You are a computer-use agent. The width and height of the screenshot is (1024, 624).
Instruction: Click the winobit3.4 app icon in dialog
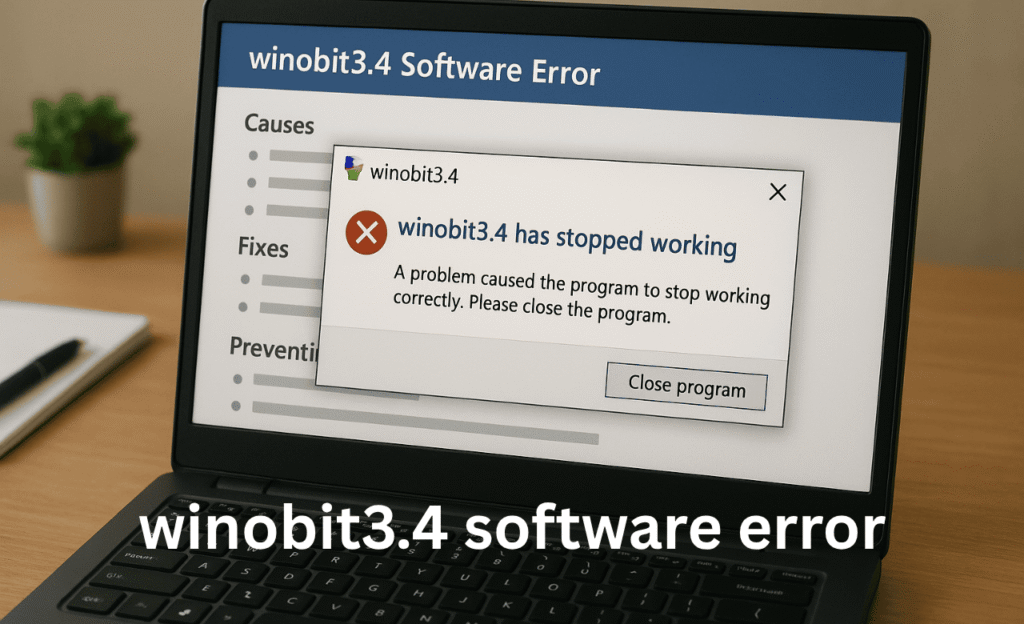353,168
